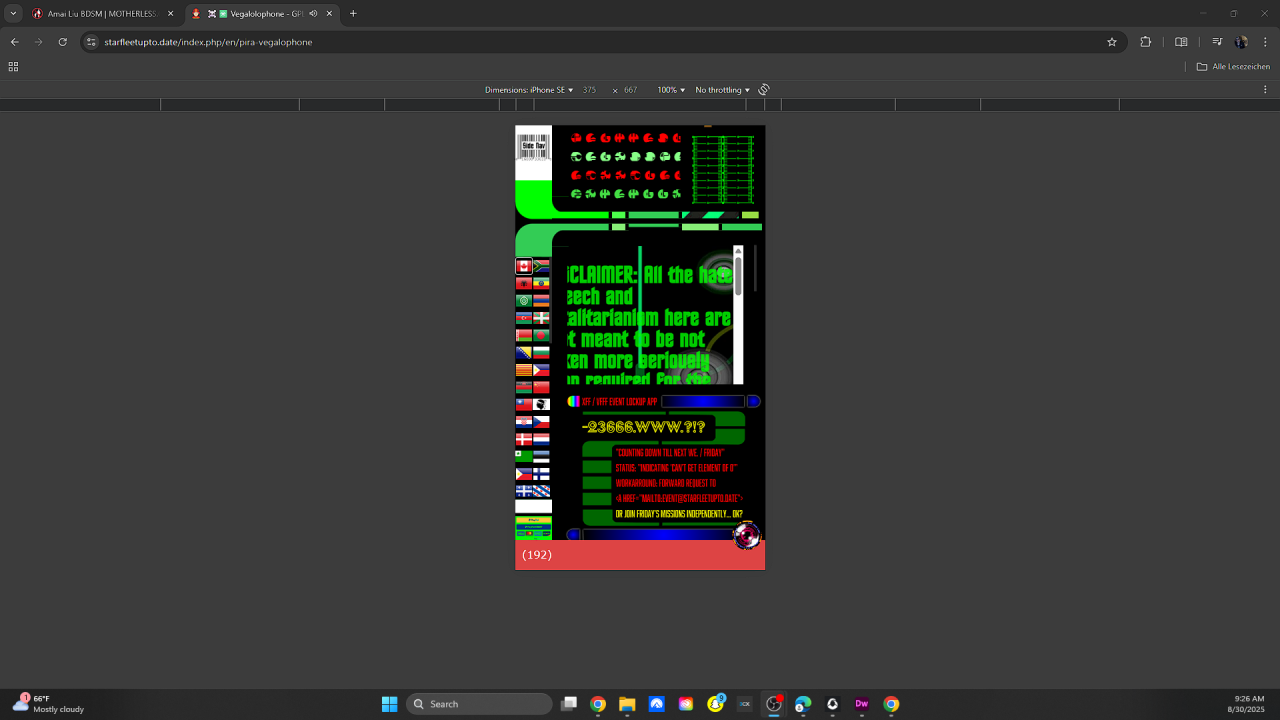
Task: Bookmark this page with the star icon
Action: click(1111, 42)
